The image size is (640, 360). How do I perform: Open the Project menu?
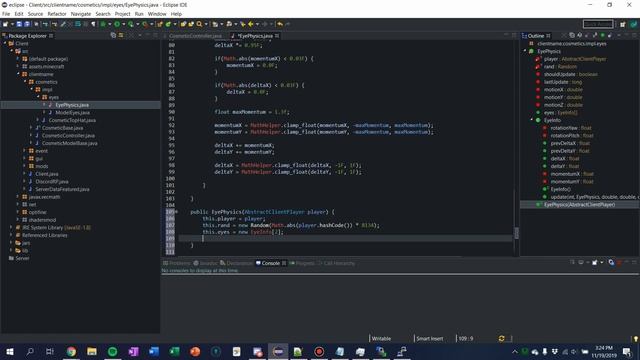(x=122, y=14)
